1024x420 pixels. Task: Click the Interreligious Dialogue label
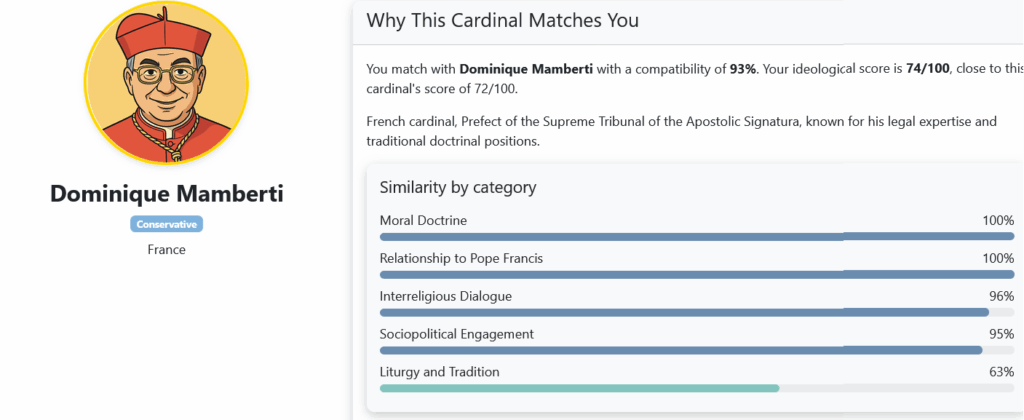coord(445,296)
